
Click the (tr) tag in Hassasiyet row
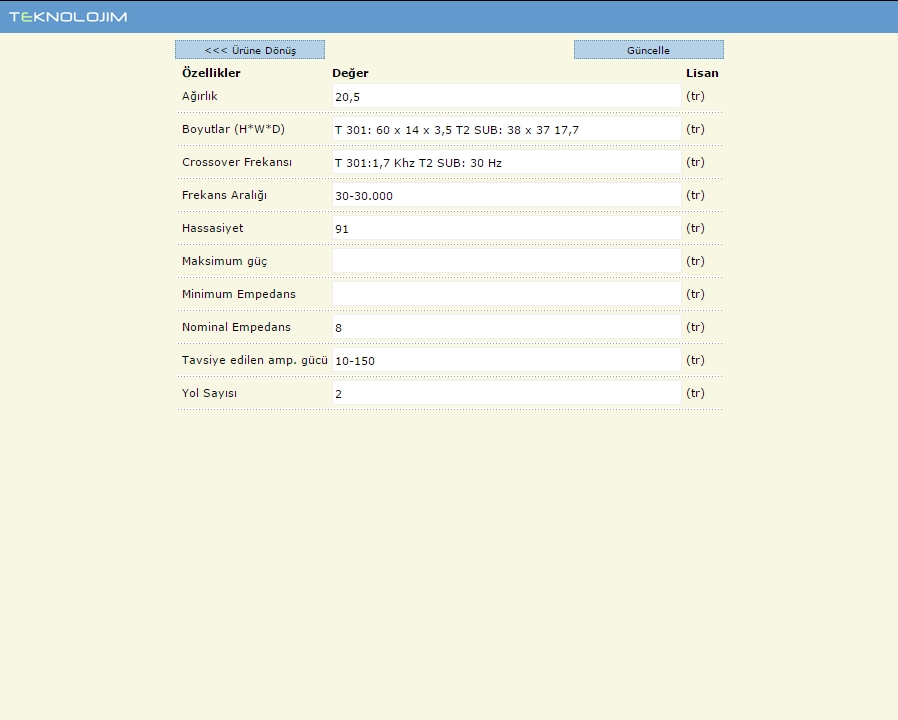coord(695,228)
